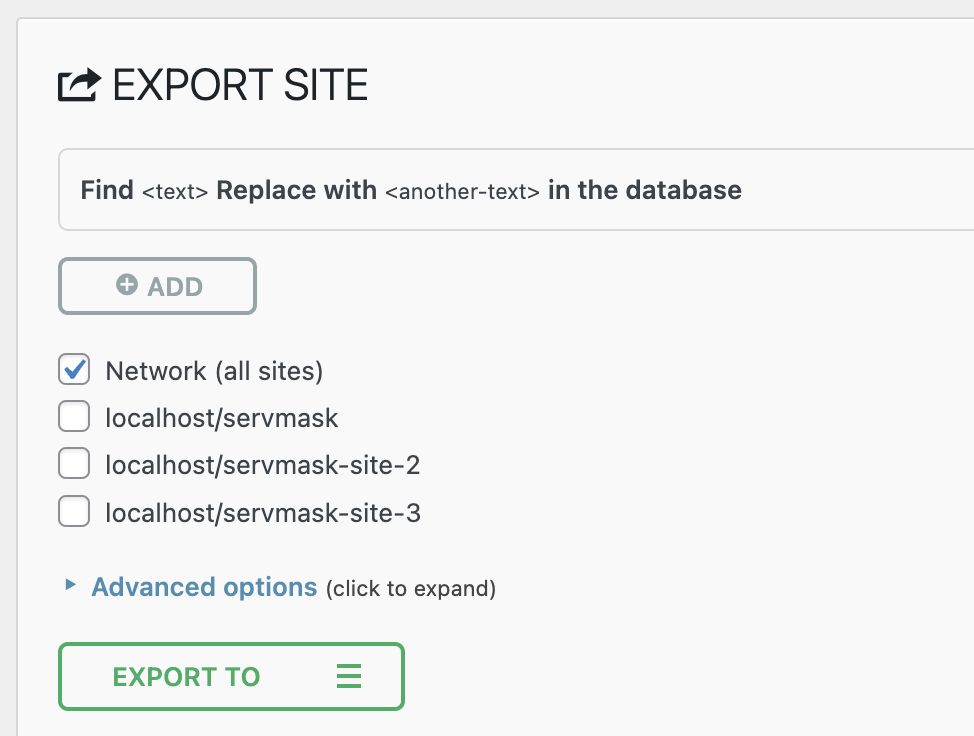Uncheck the Network (all sites) checkbox
974x736 pixels.
click(x=74, y=370)
